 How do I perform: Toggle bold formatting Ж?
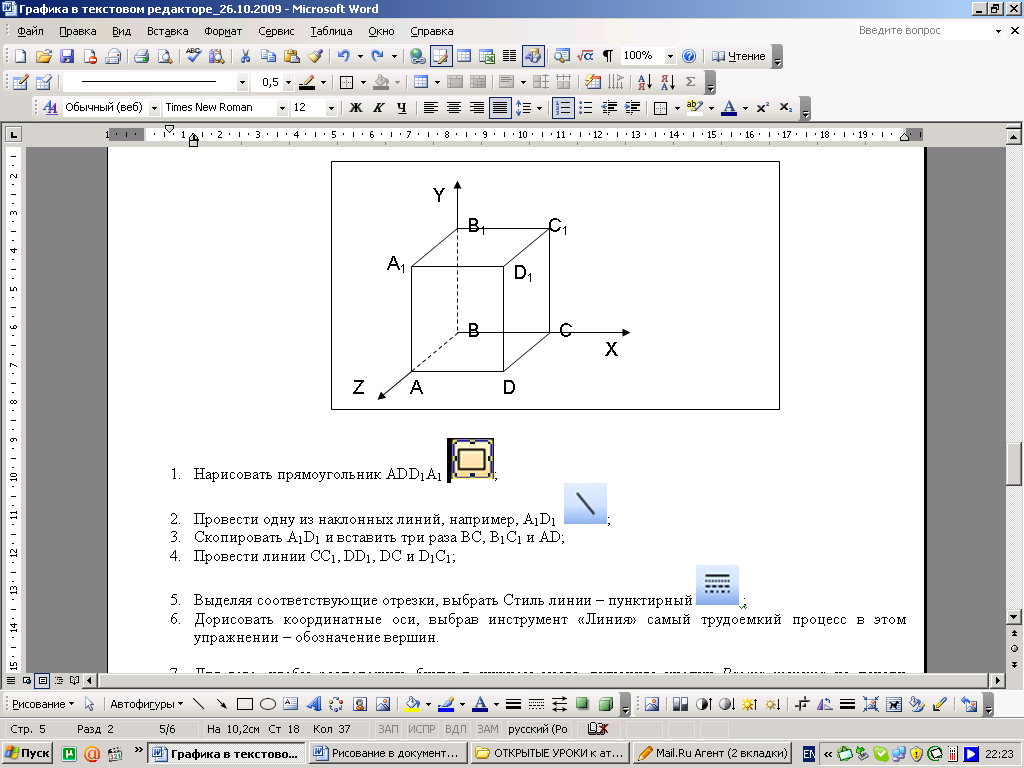tap(356, 108)
